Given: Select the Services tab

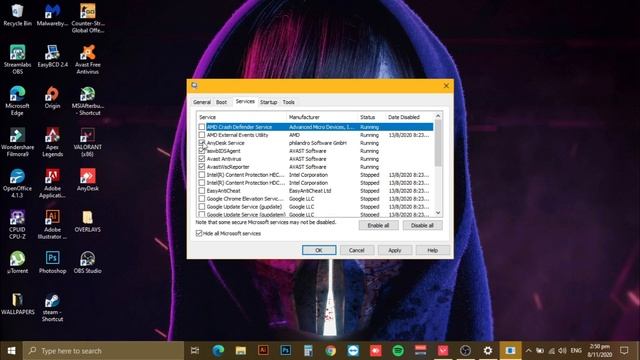Looking at the screenshot, I should (245, 101).
